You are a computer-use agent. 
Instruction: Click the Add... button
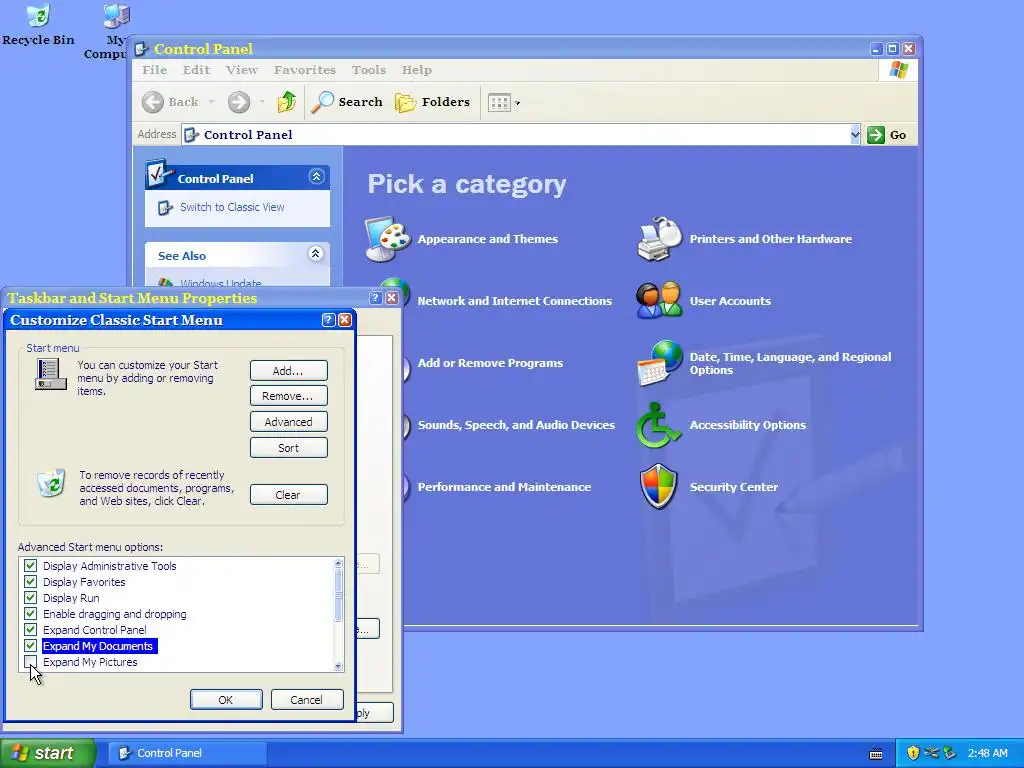[x=288, y=371]
